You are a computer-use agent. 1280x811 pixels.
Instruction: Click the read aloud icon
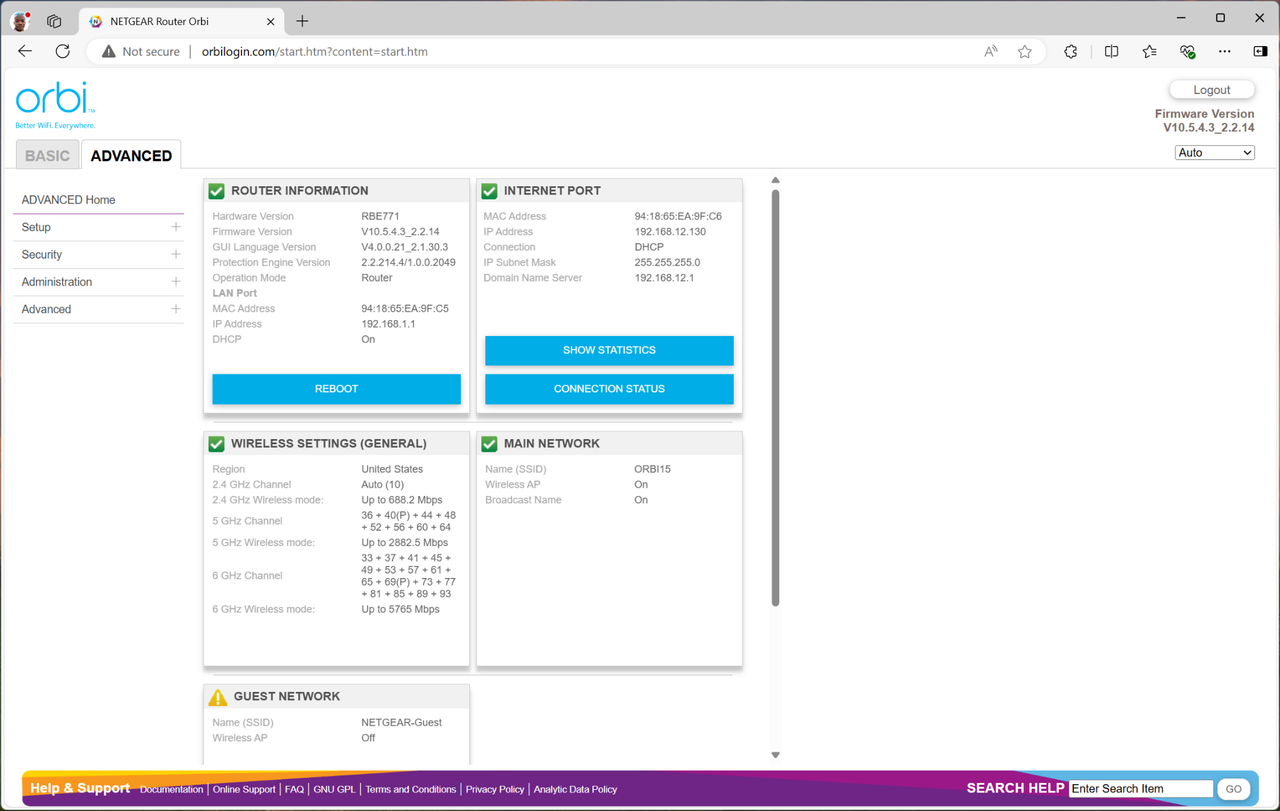coord(991,51)
